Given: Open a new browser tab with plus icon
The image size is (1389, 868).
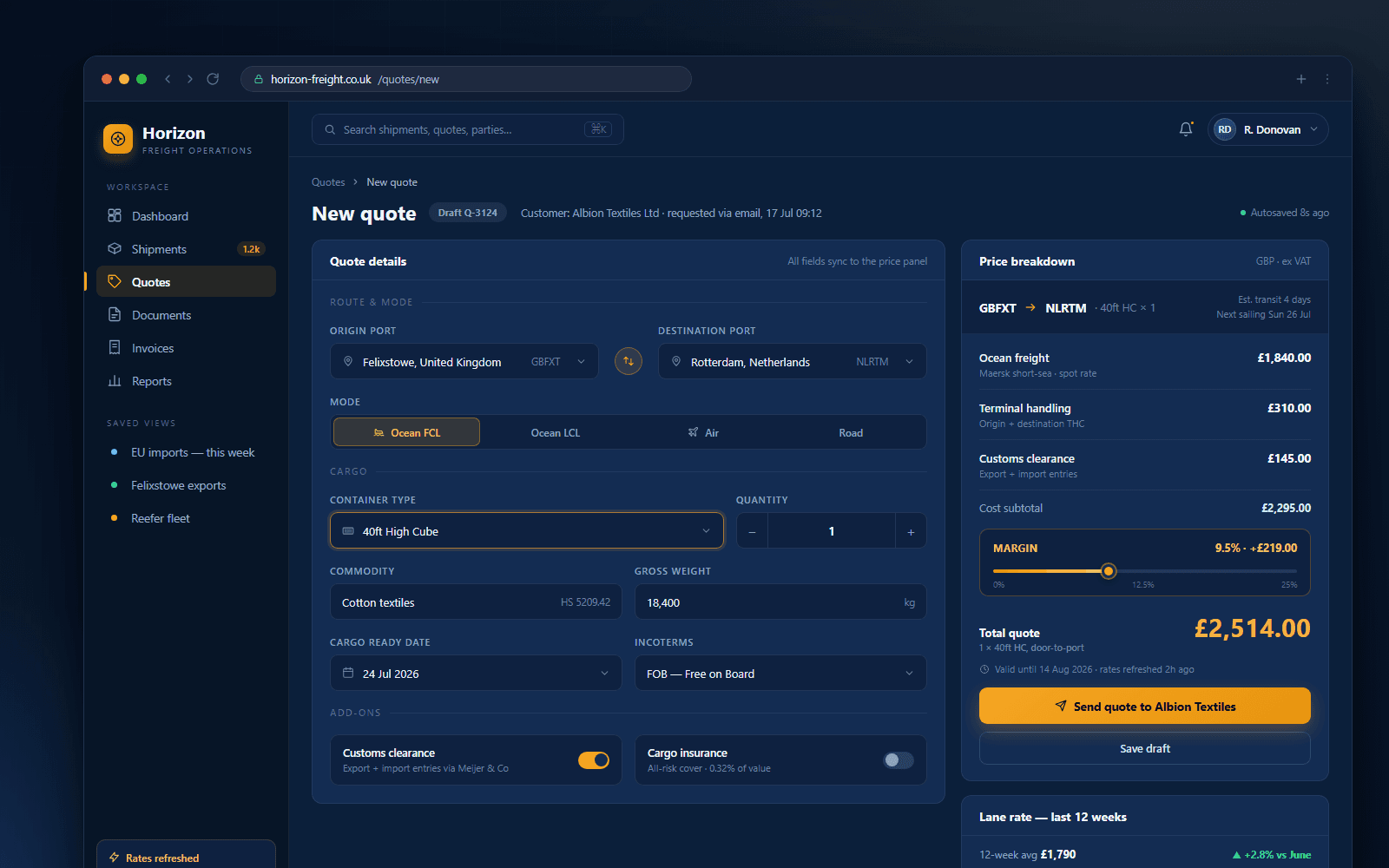Looking at the screenshot, I should tap(1301, 79).
